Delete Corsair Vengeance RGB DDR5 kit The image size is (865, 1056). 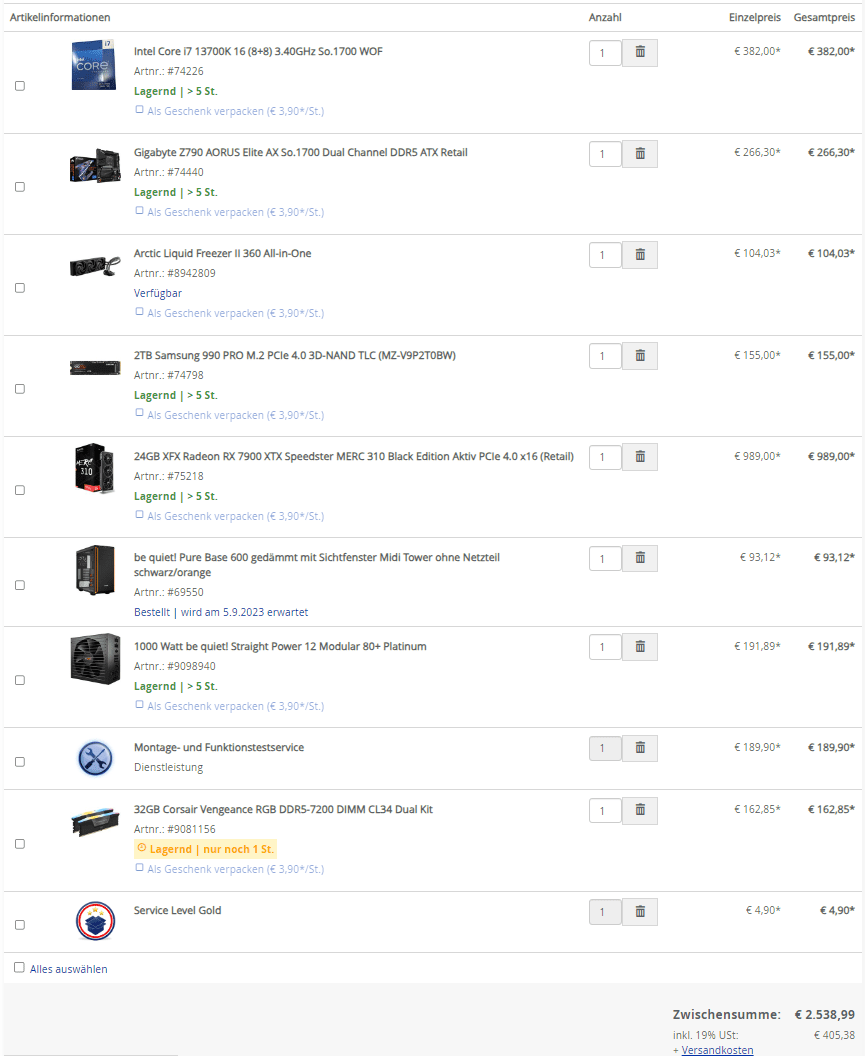[x=640, y=810]
